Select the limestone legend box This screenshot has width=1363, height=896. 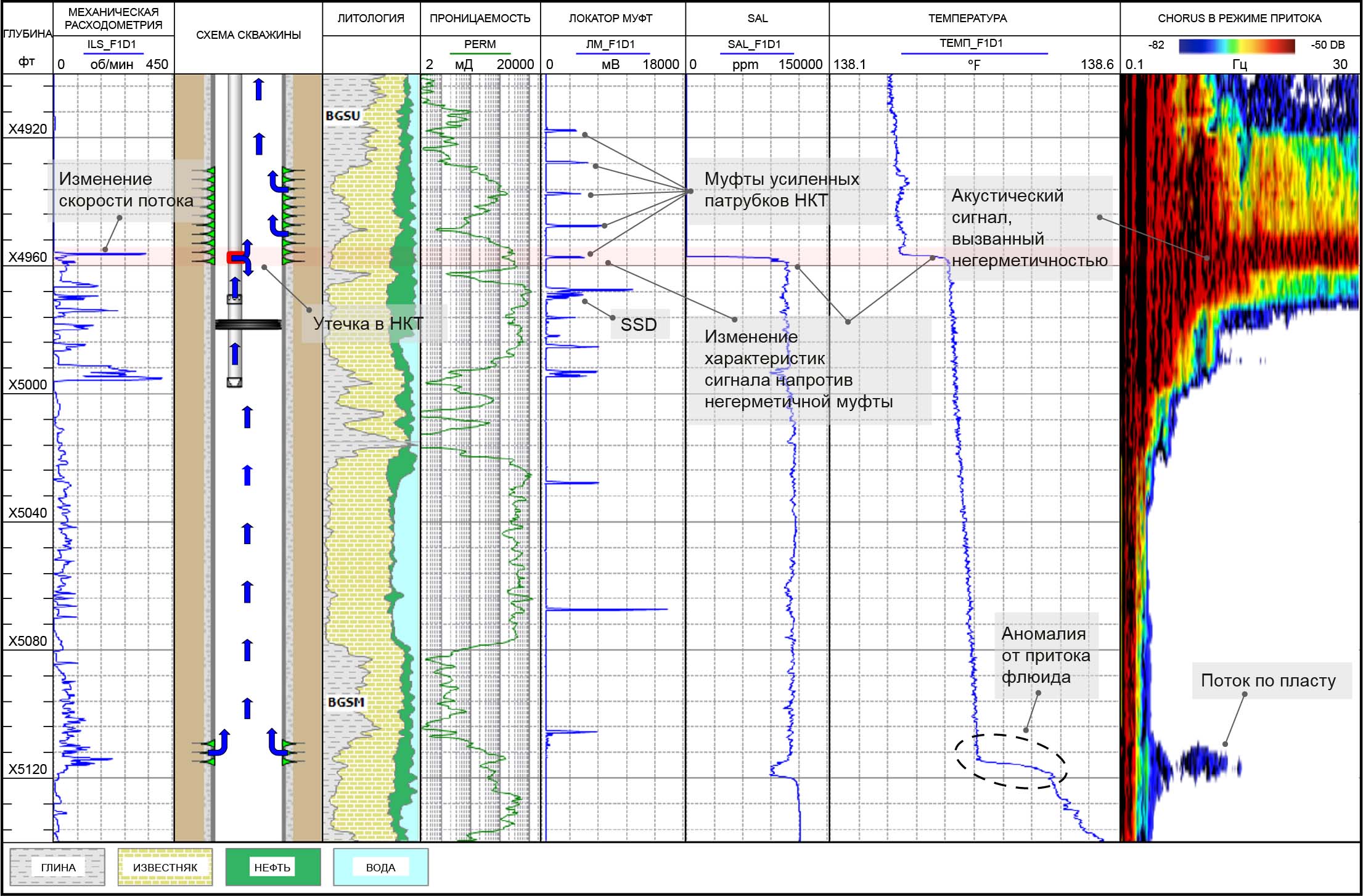[x=165, y=867]
